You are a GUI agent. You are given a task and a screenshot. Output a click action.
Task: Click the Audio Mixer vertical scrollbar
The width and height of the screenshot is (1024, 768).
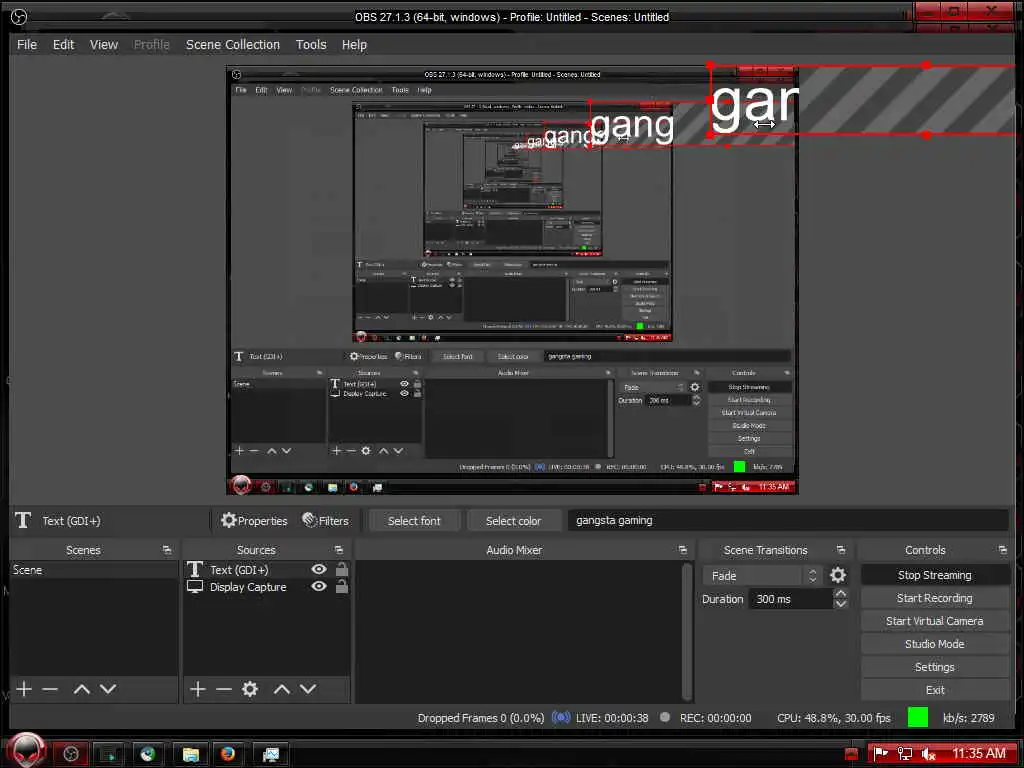[686, 630]
